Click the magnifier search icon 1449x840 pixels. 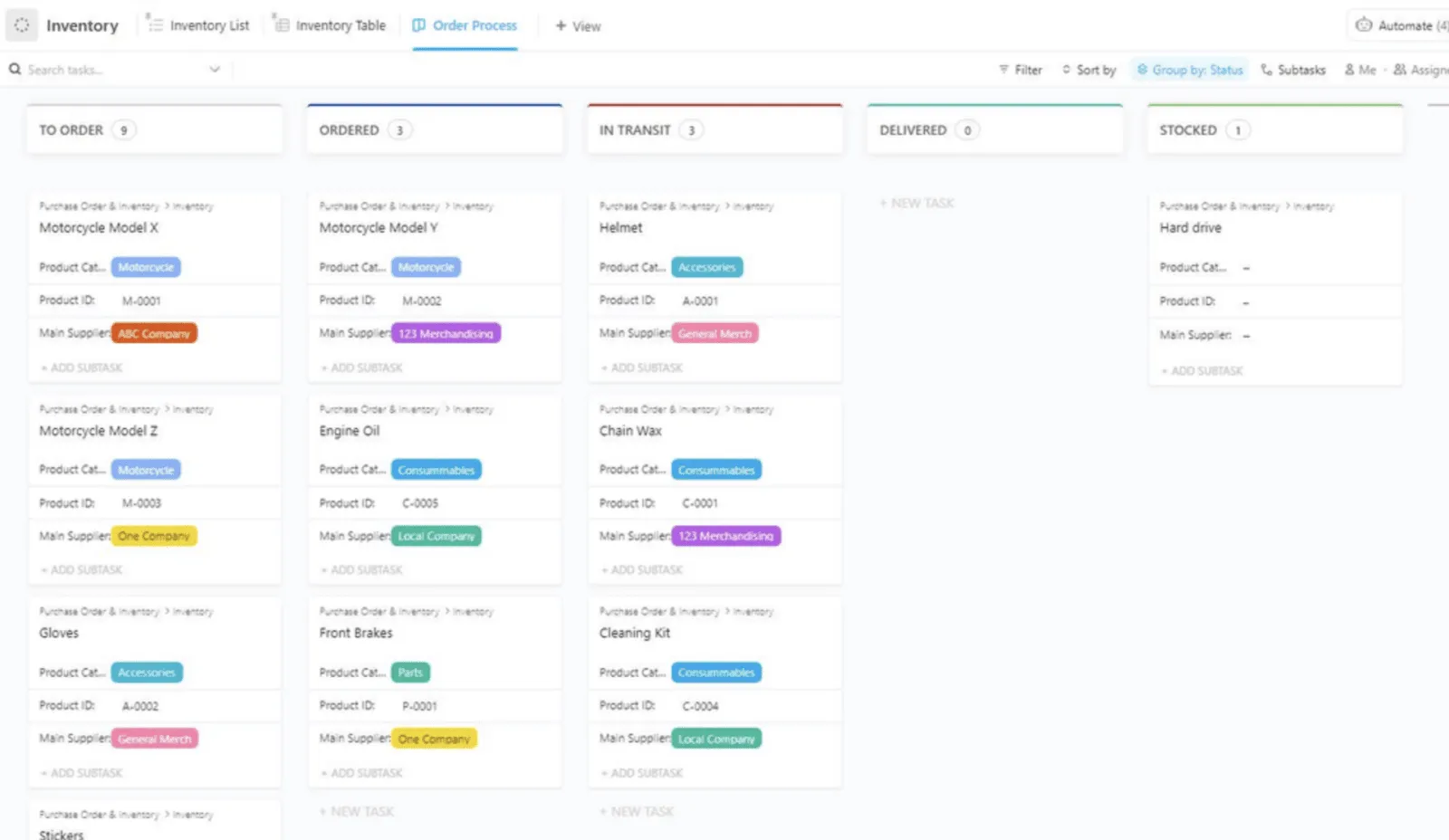click(x=14, y=69)
